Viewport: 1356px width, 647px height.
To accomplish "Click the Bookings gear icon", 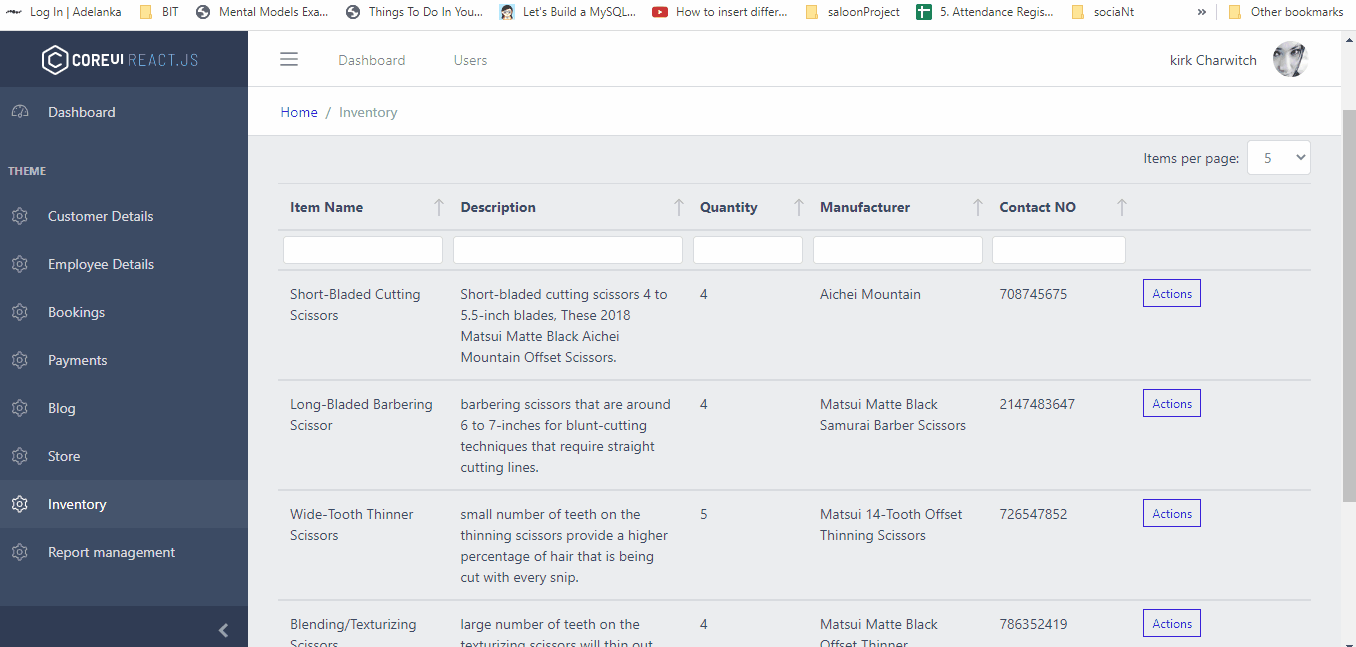I will pyautogui.click(x=20, y=312).
